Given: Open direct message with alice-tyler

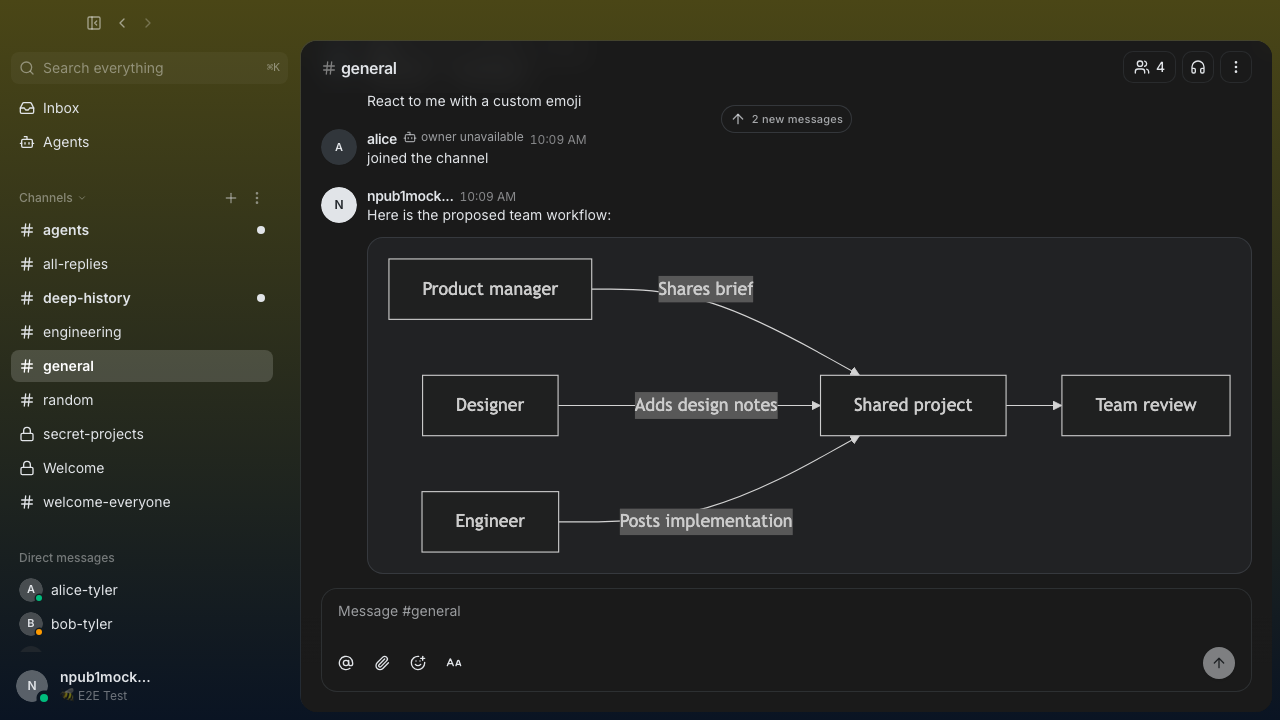Looking at the screenshot, I should click(x=142, y=590).
